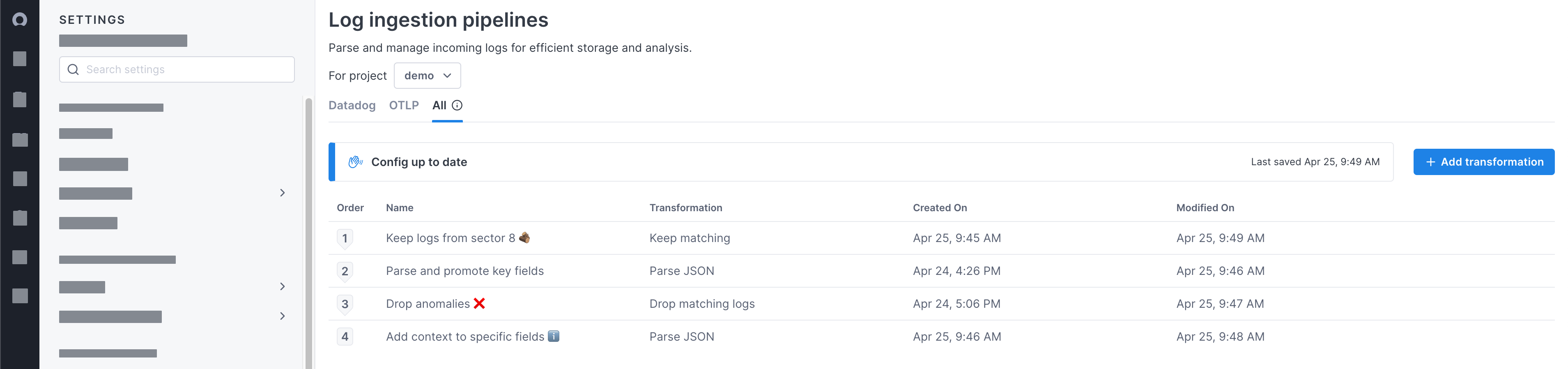
Task: Click the waving hand icon by Config up to date
Action: [x=356, y=162]
